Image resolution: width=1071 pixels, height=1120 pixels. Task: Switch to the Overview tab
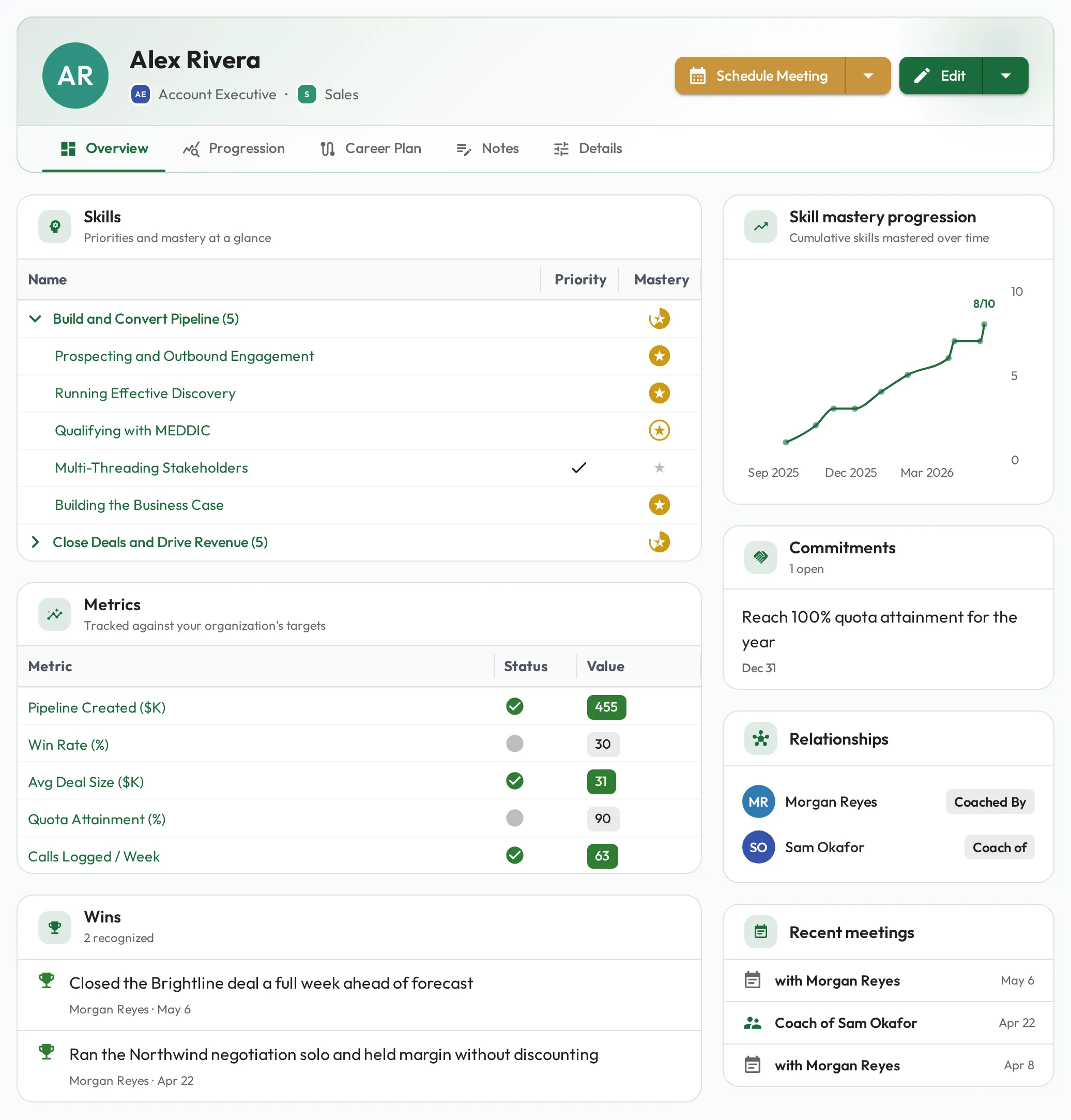104,148
